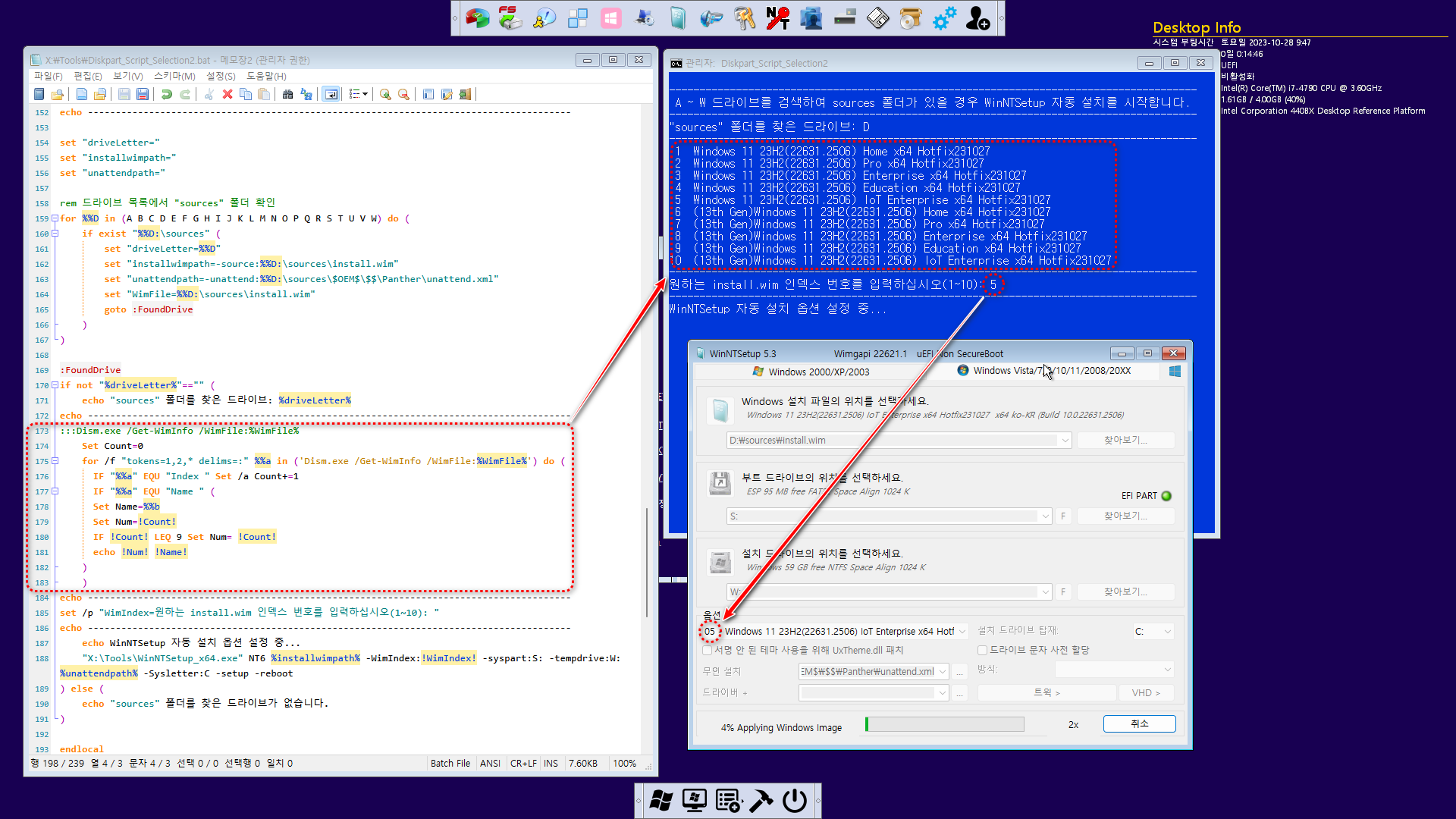Open the 파일(F) menu in Notepad2
This screenshot has height=819, width=1456.
click(x=48, y=76)
